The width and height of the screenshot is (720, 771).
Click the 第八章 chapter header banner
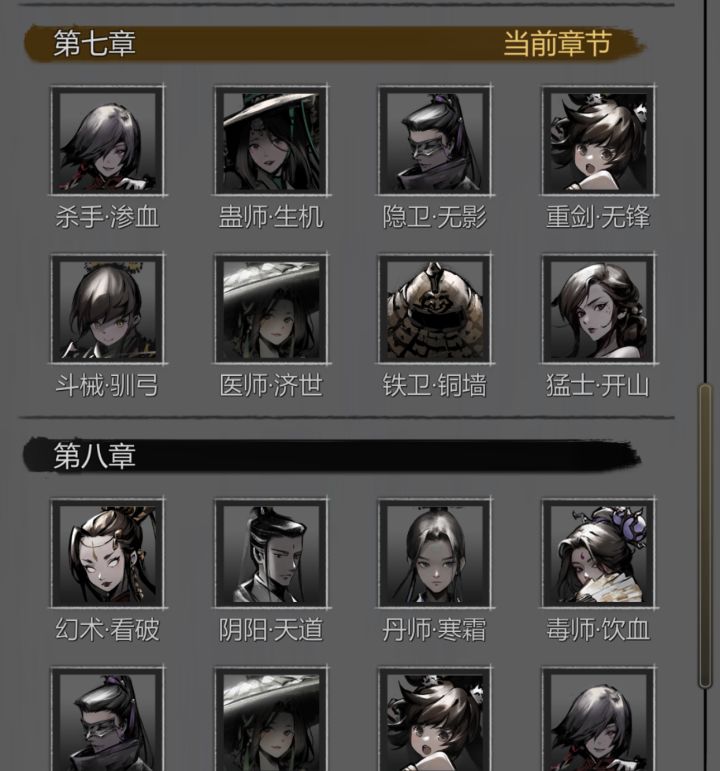[x=332, y=456]
